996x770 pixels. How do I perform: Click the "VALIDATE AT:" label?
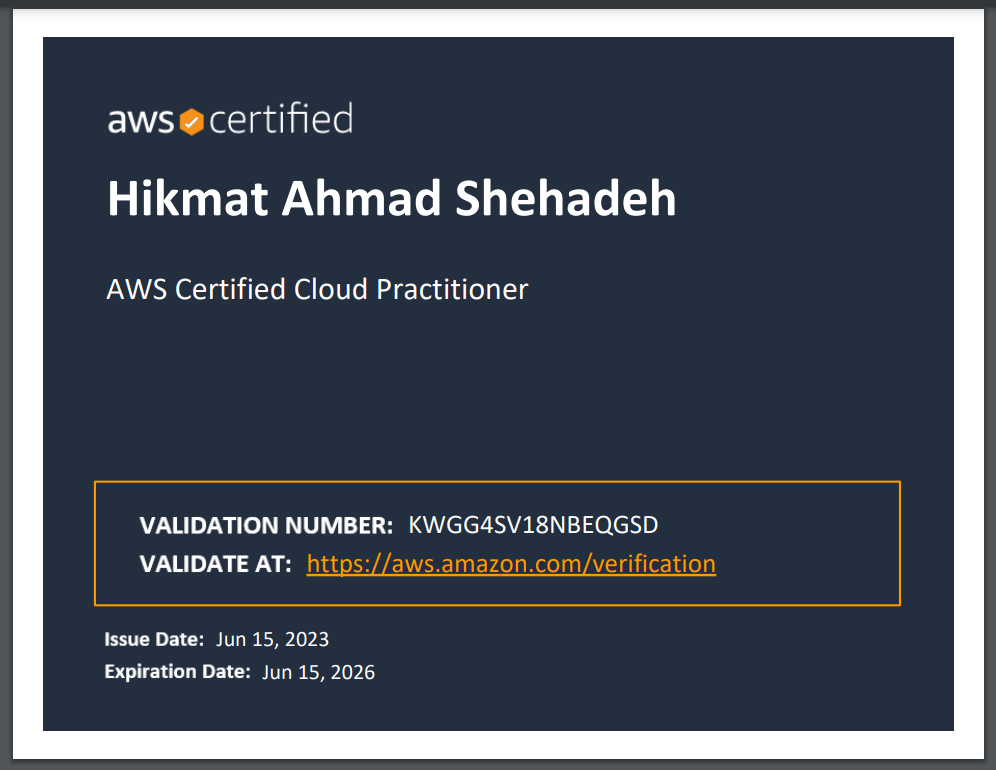coord(216,564)
